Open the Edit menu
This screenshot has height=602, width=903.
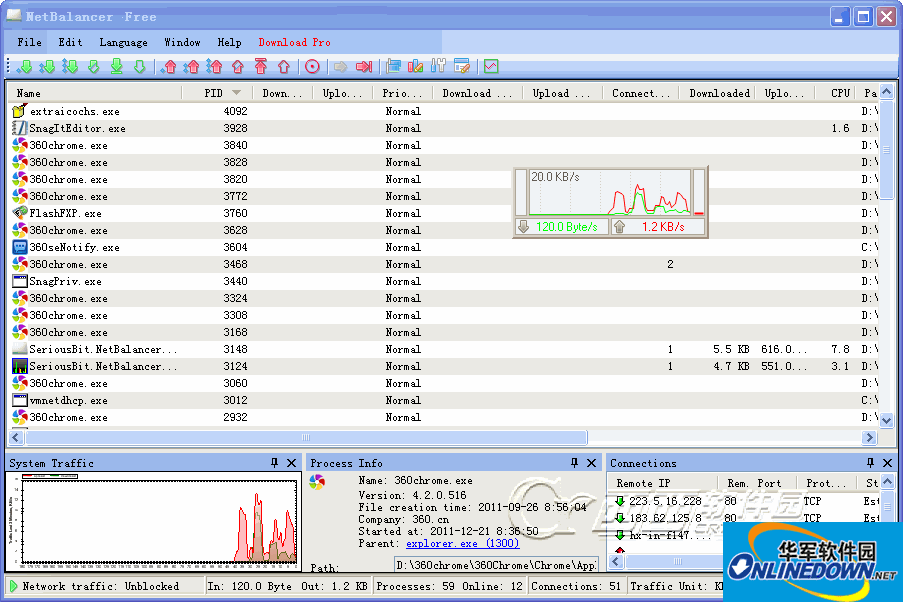(70, 42)
